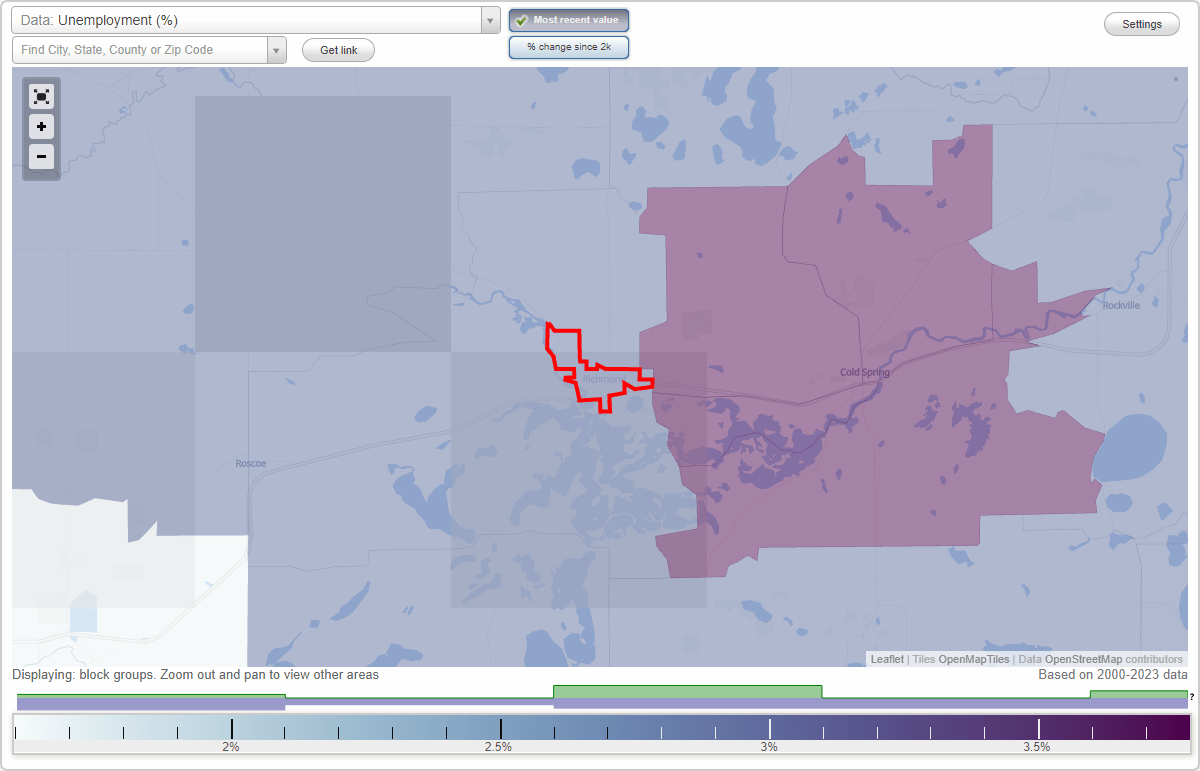Screen dimensions: 1200x771
Task: Open the Settings panel
Action: click(1141, 23)
